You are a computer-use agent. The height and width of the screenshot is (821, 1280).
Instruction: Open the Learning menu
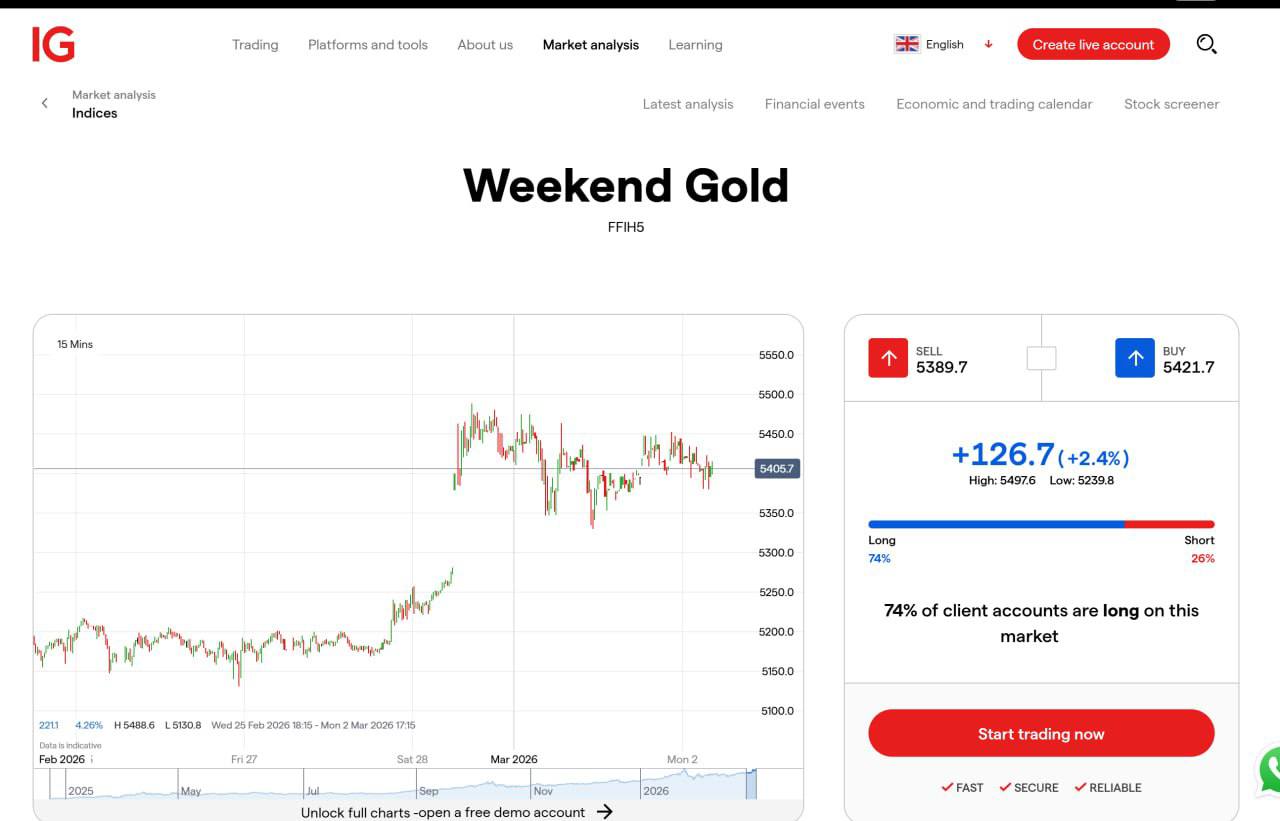(x=695, y=44)
